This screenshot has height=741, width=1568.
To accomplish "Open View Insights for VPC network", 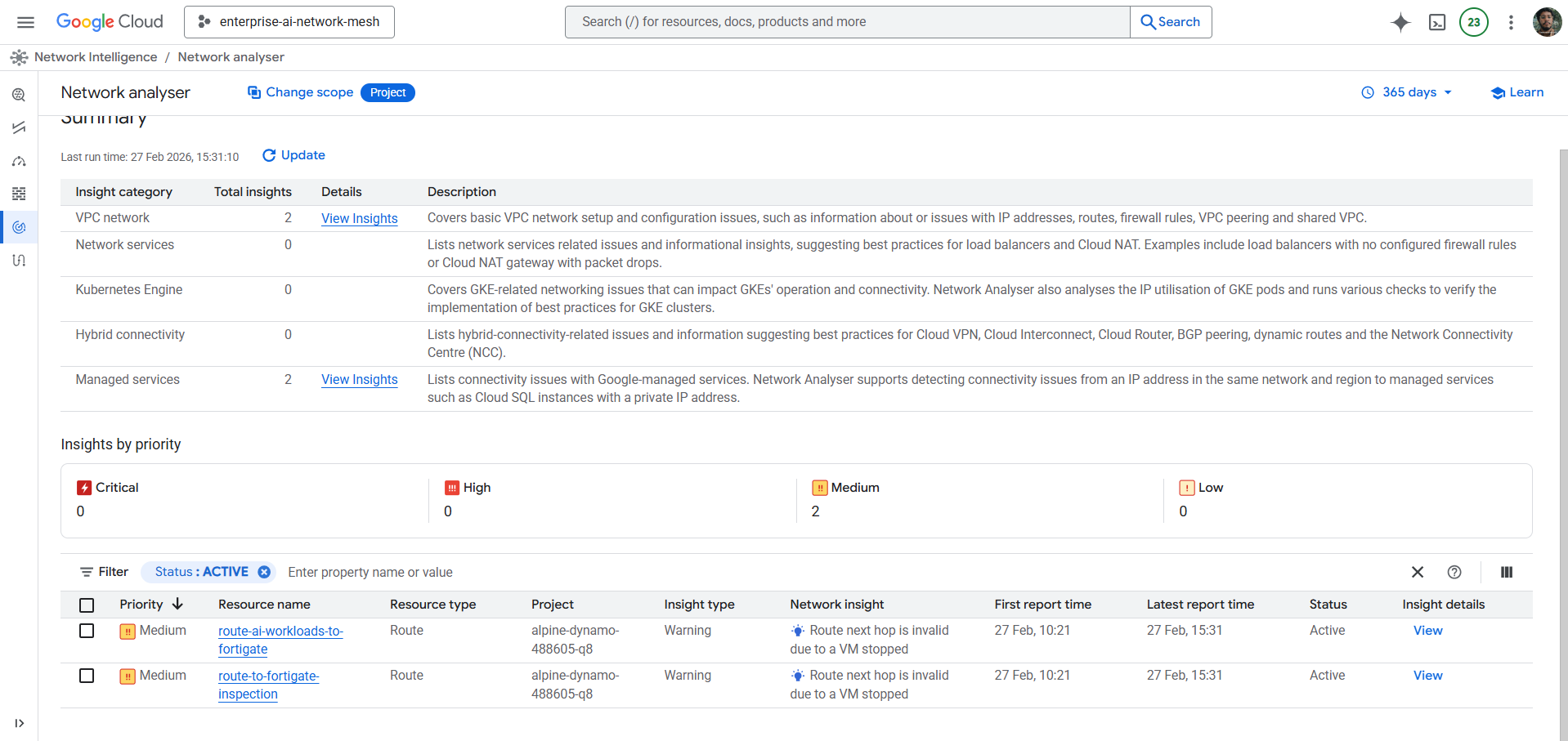I will tap(360, 218).
